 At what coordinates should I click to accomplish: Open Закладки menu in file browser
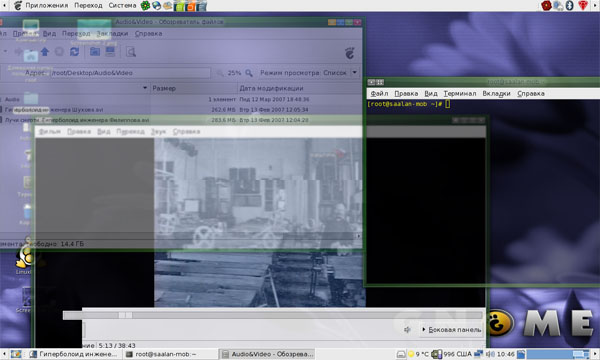tap(112, 34)
